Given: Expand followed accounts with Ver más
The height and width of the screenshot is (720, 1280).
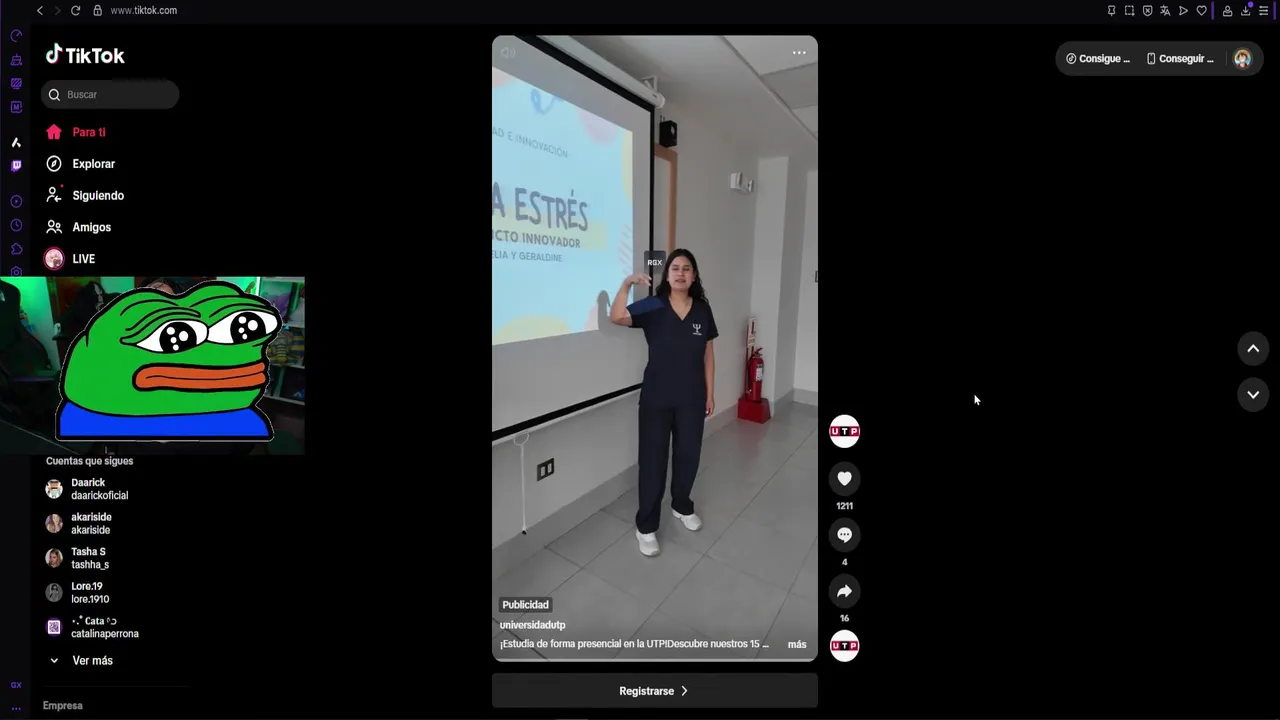Looking at the screenshot, I should [80, 661].
